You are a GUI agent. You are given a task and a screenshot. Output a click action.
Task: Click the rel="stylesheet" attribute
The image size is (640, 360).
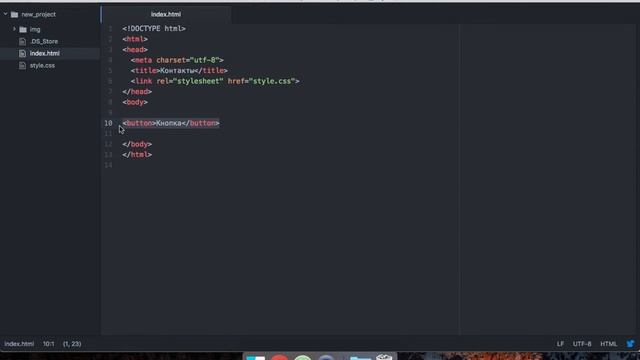(190, 81)
